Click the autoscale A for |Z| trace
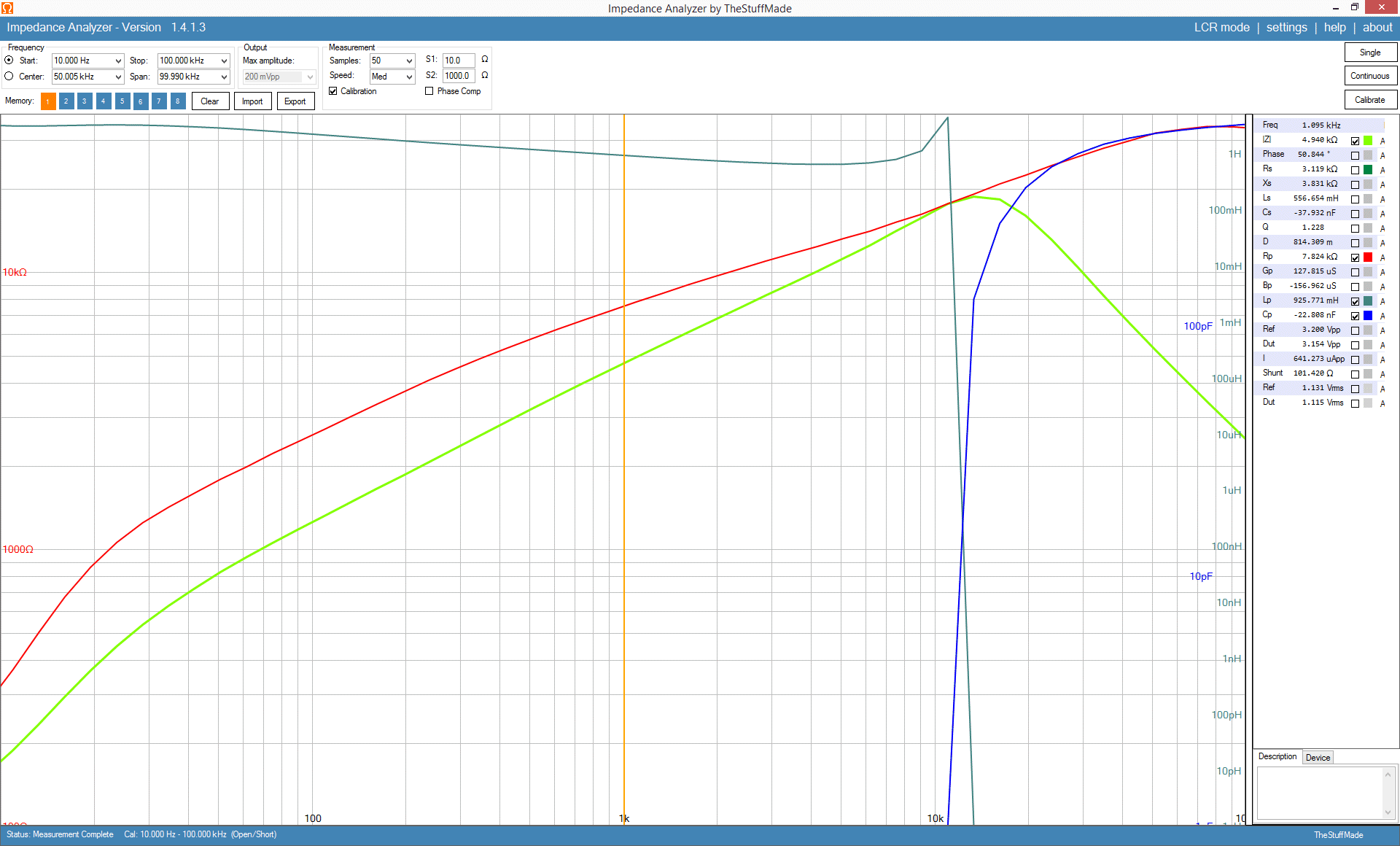 pyautogui.click(x=1382, y=141)
